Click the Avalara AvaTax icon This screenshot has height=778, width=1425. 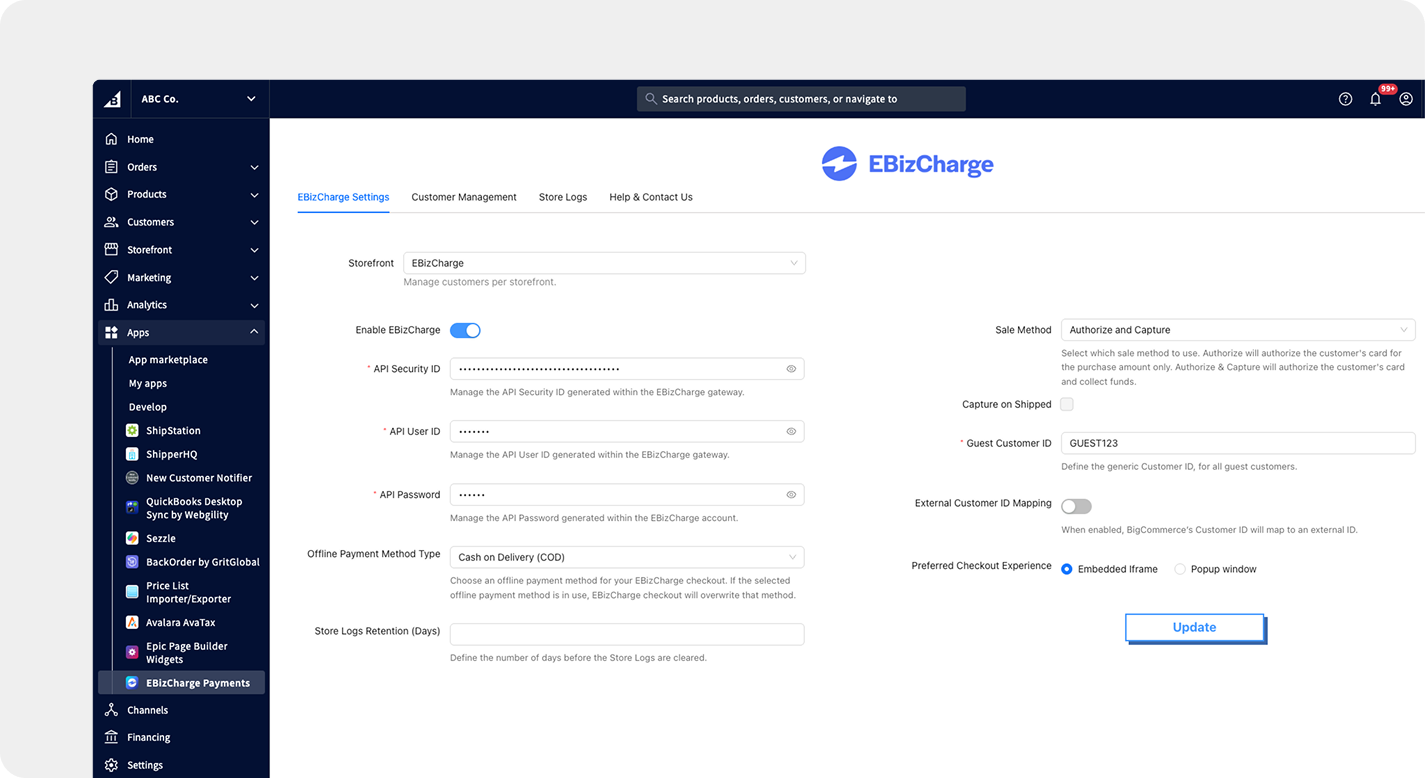coord(132,622)
